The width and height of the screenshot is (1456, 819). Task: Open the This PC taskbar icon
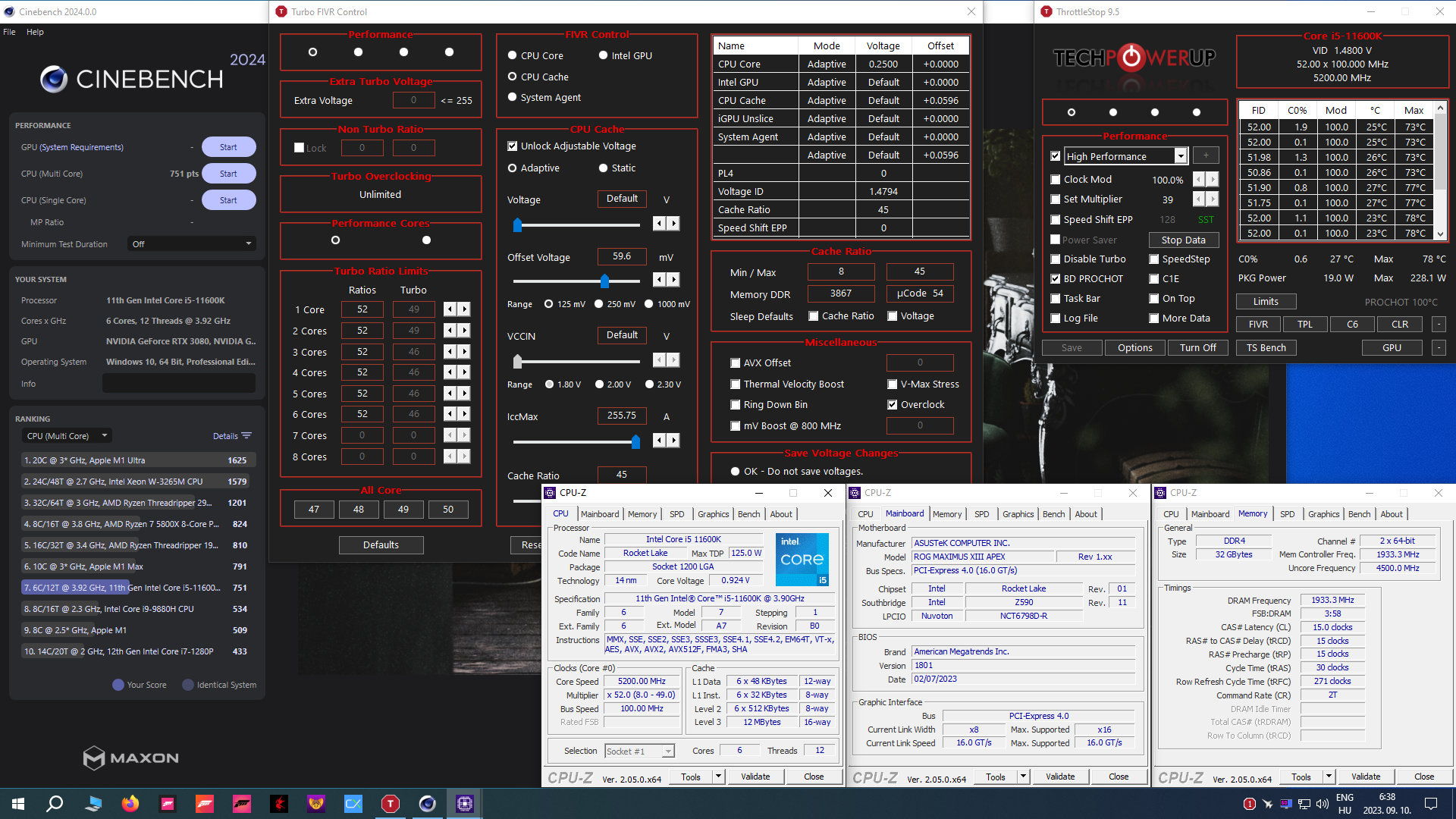[x=93, y=803]
